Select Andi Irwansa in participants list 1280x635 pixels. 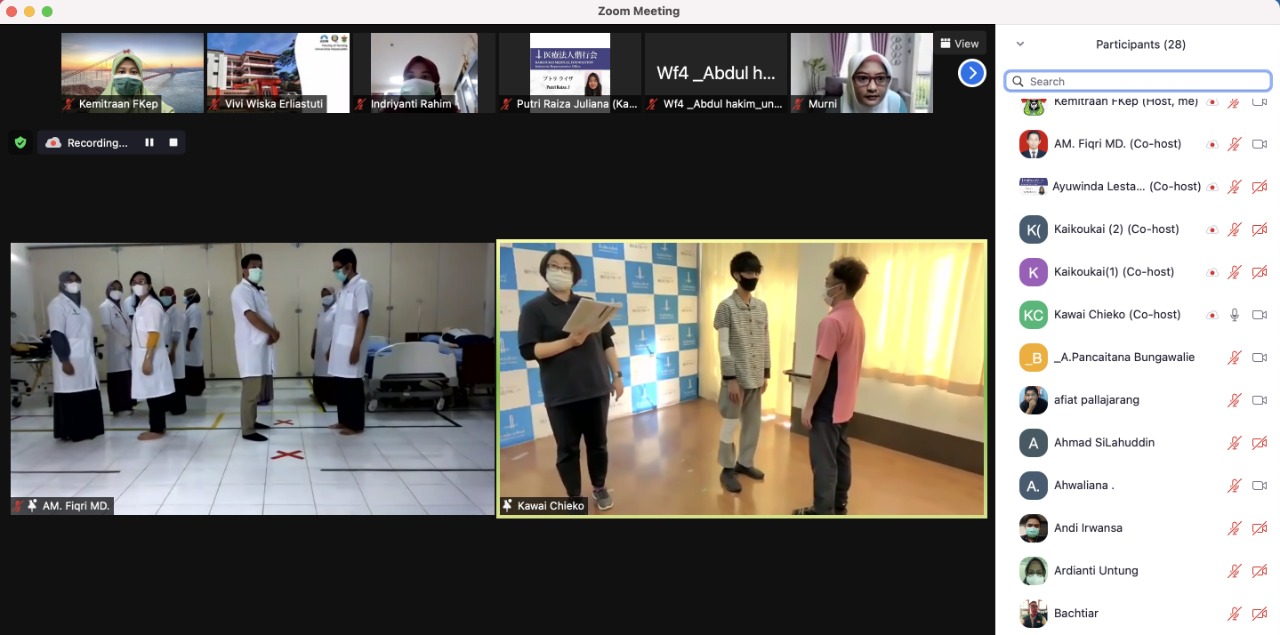[x=1088, y=528]
